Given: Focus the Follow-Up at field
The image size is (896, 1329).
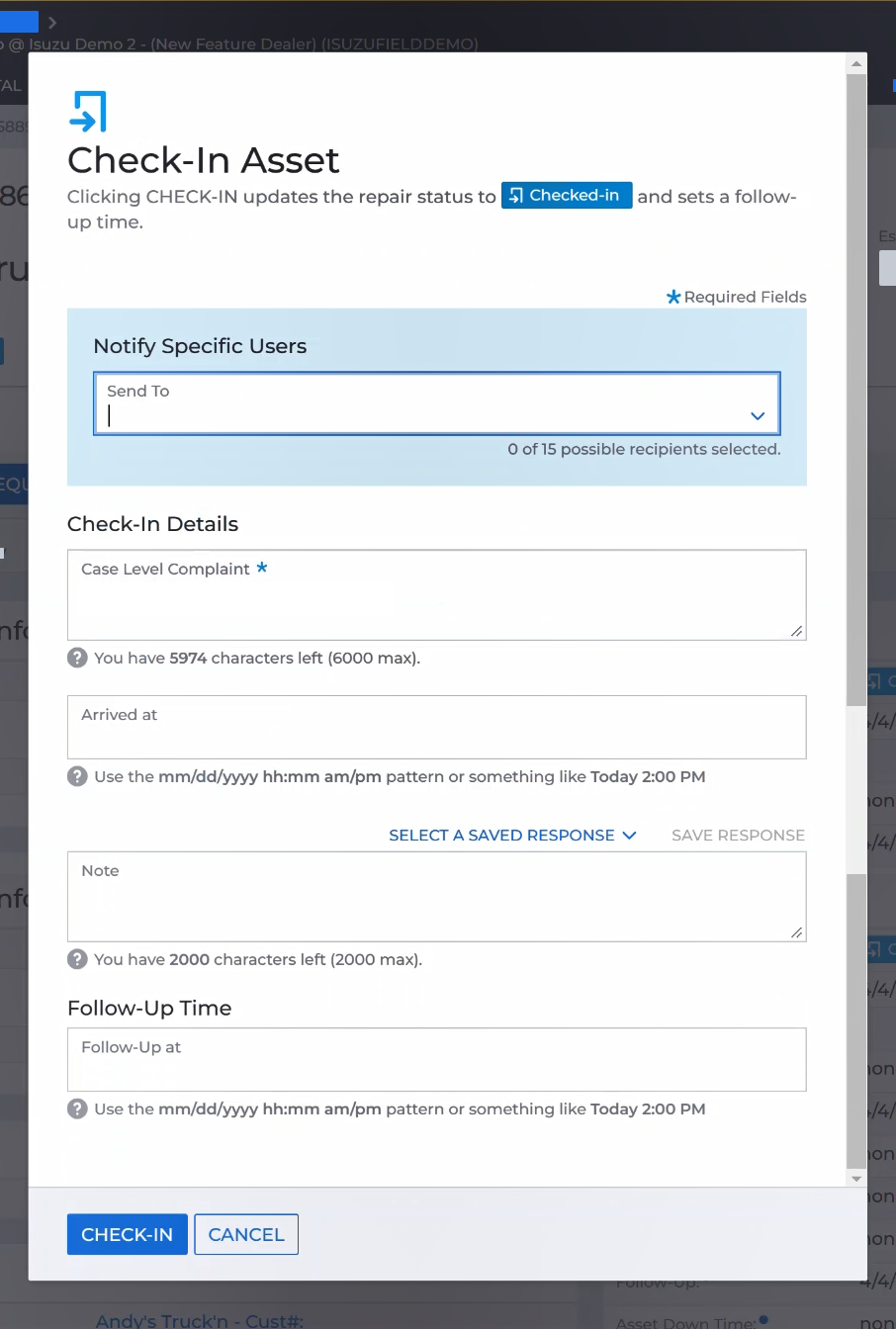Looking at the screenshot, I should click(x=436, y=1066).
